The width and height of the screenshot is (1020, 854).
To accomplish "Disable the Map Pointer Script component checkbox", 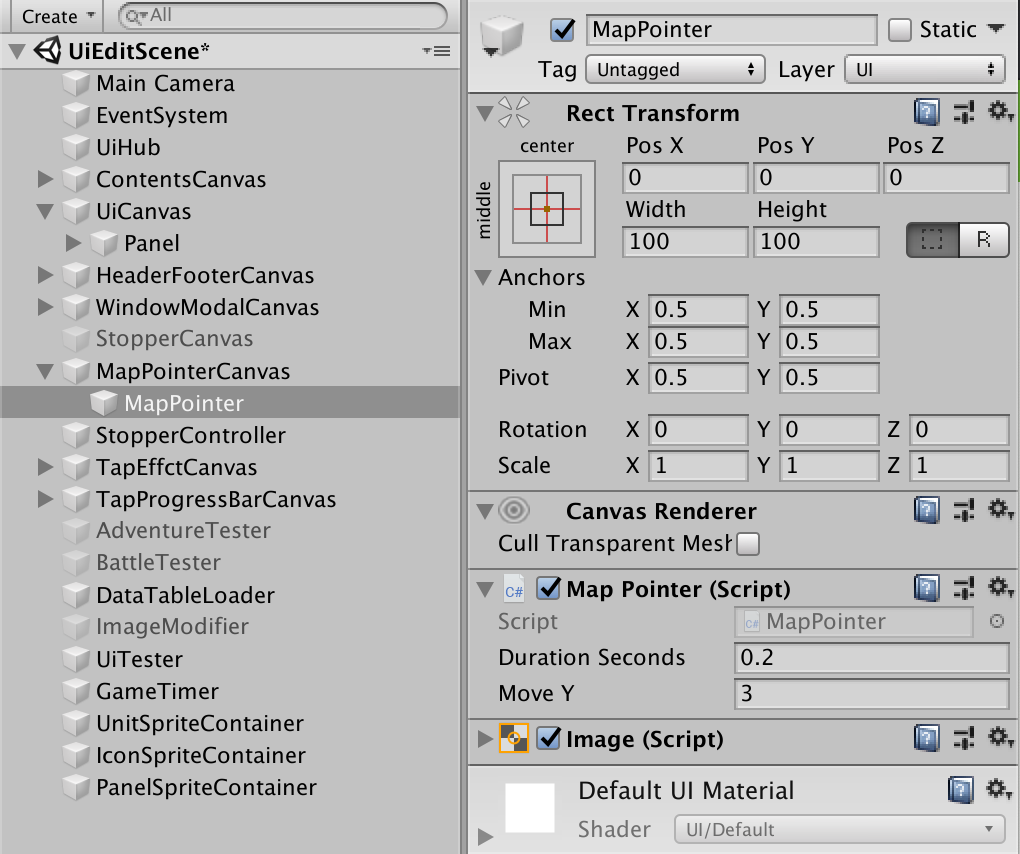I will pos(547,588).
